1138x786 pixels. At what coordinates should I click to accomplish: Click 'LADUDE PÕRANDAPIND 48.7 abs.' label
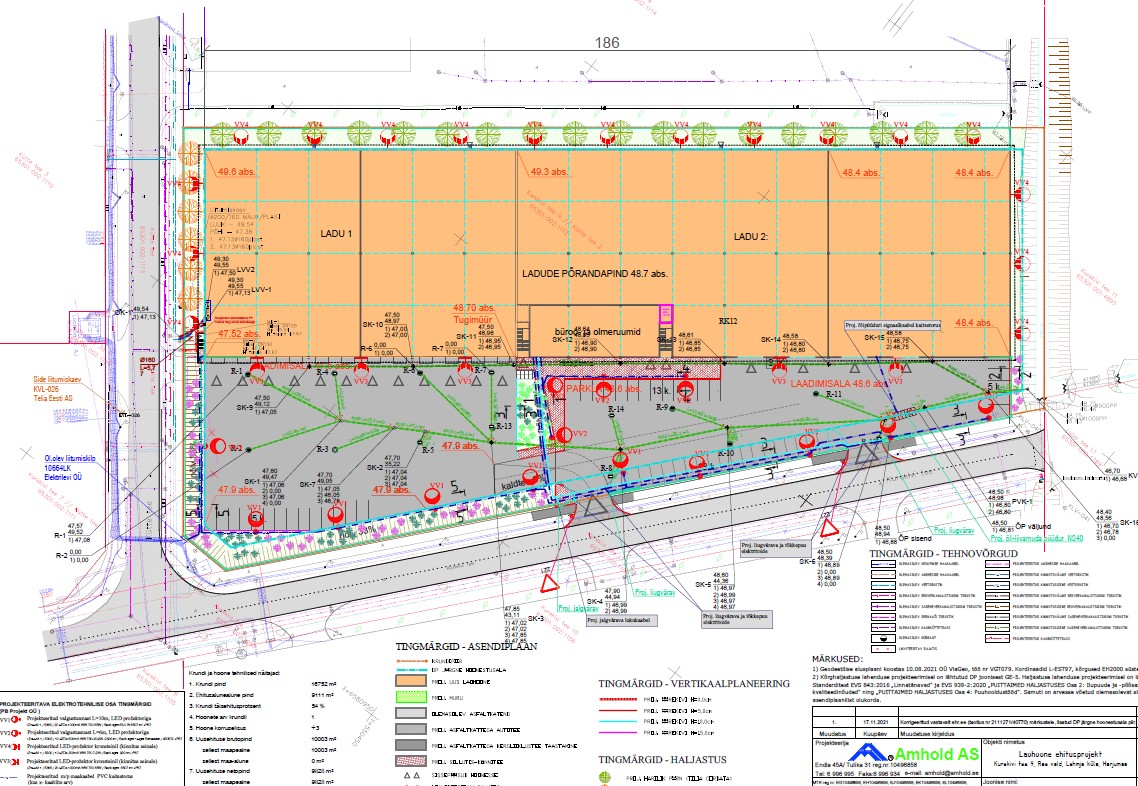coord(594,274)
